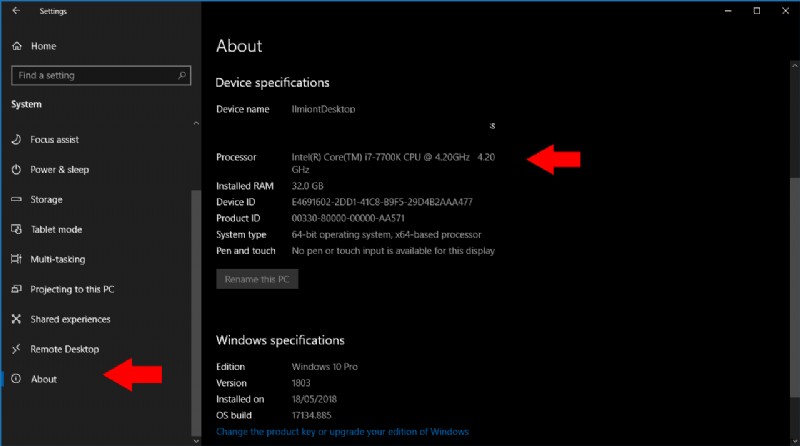Type in the Find a setting box
The width and height of the screenshot is (800, 446).
(95, 75)
